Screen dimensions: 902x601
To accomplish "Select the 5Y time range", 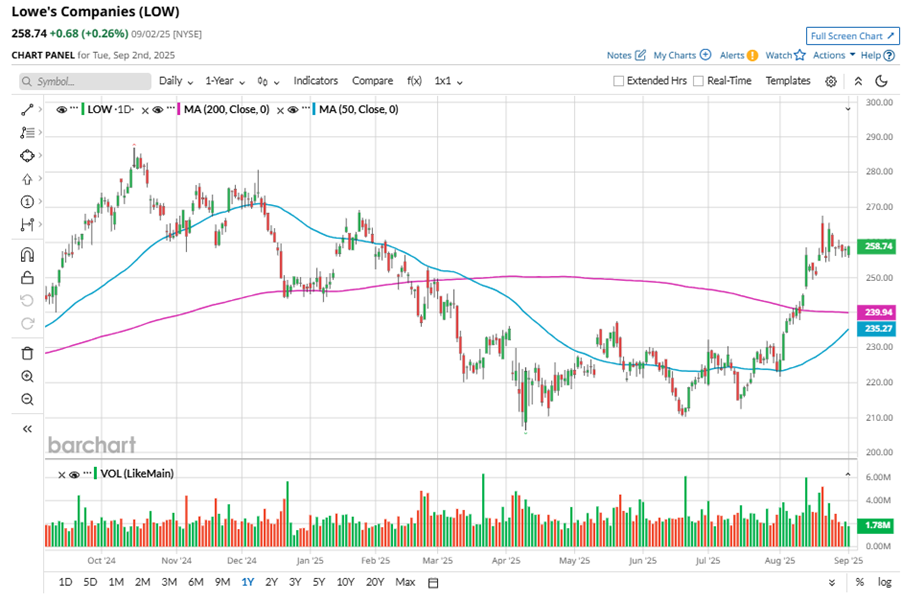I will pos(319,582).
